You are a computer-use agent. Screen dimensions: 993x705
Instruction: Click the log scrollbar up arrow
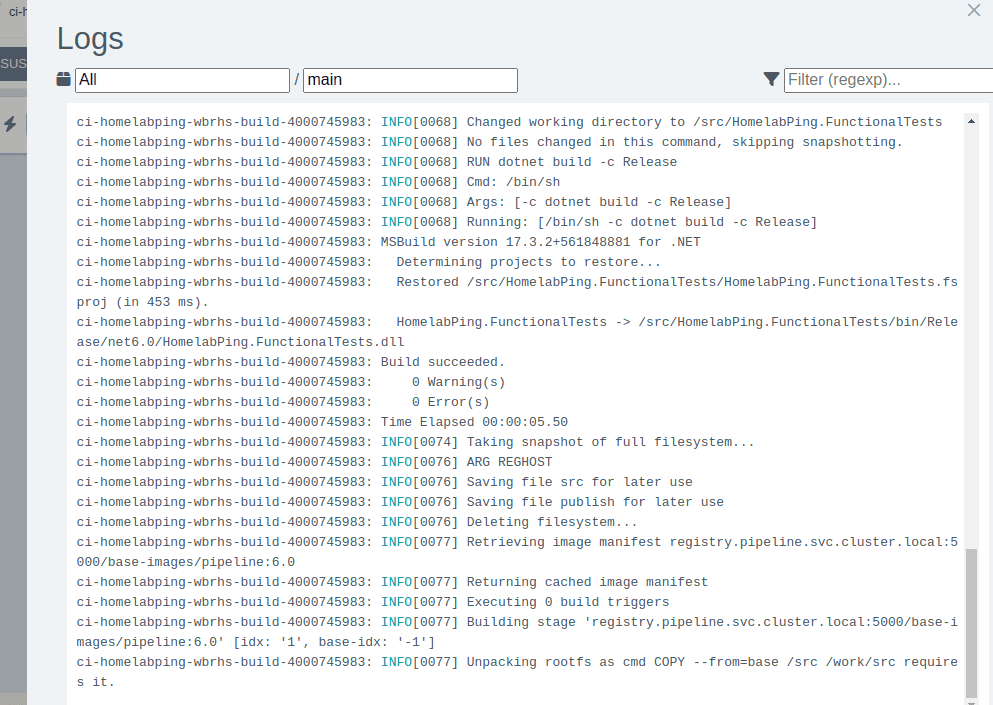tap(970, 121)
